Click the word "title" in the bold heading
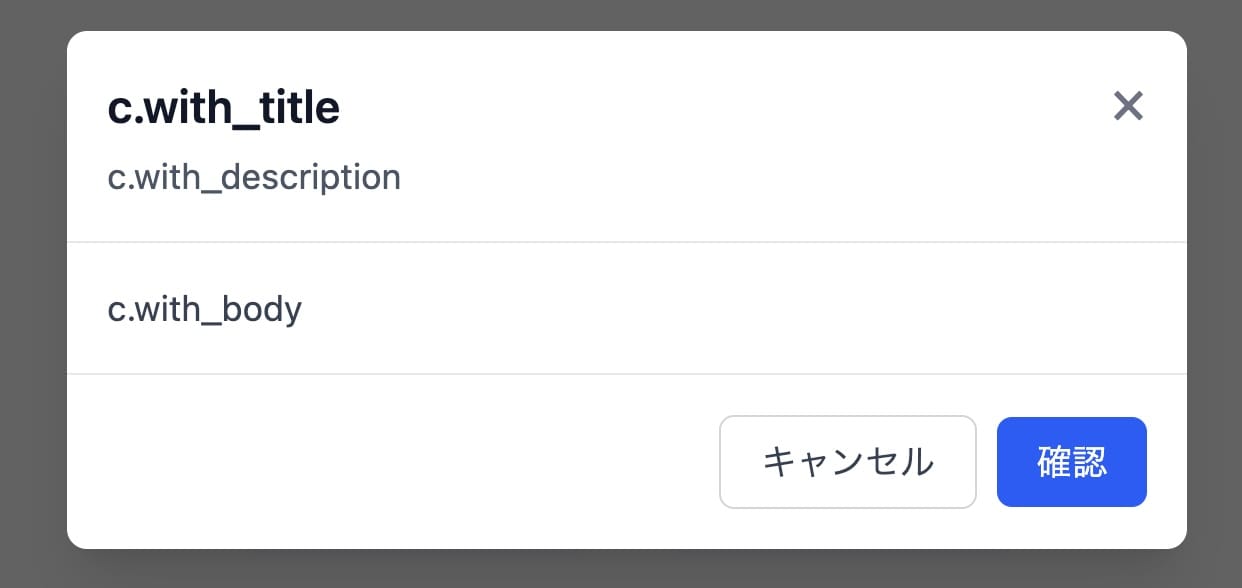 (x=298, y=108)
